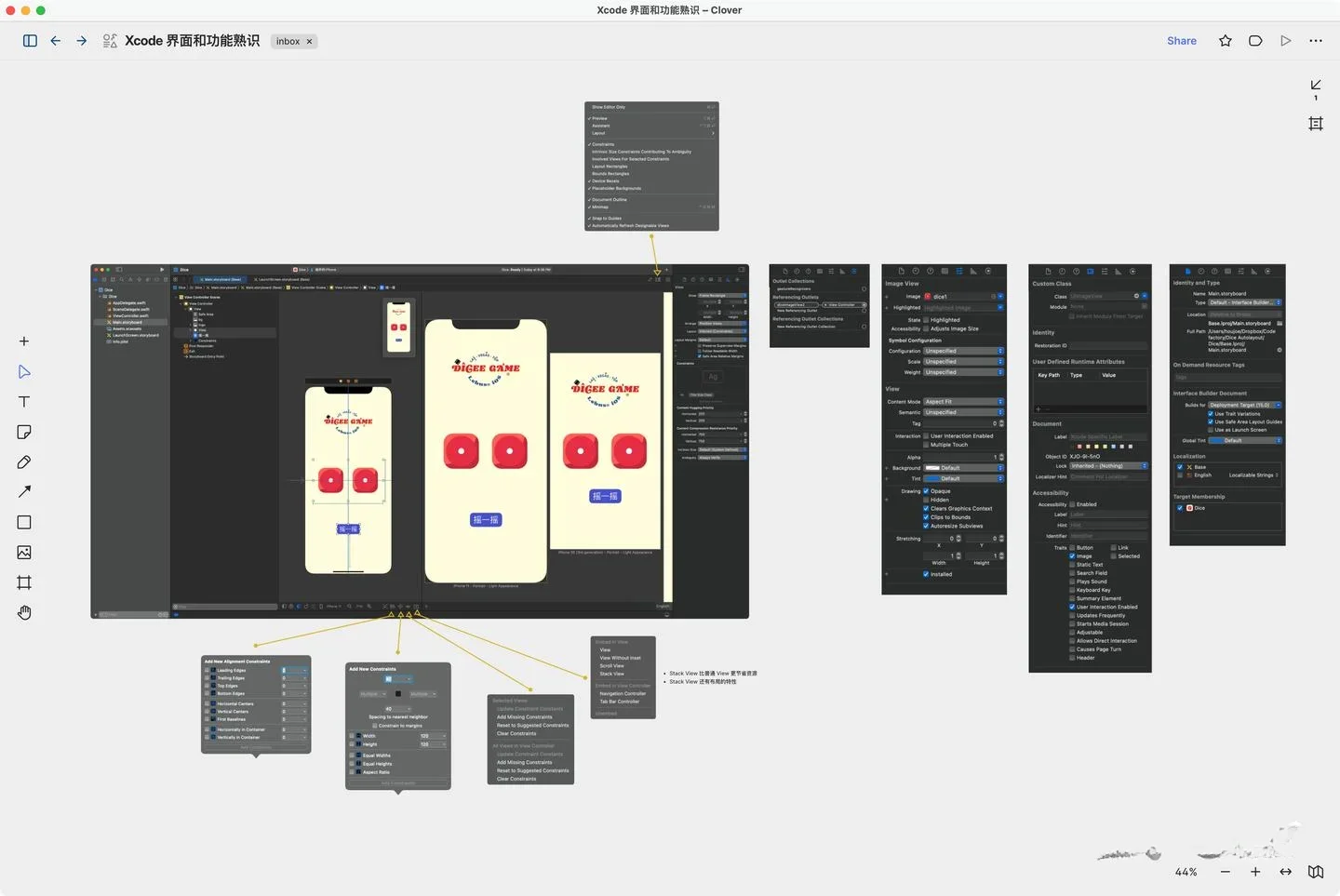Click the Frame tool in left toolbar
This screenshot has width=1340, height=896.
(24, 582)
